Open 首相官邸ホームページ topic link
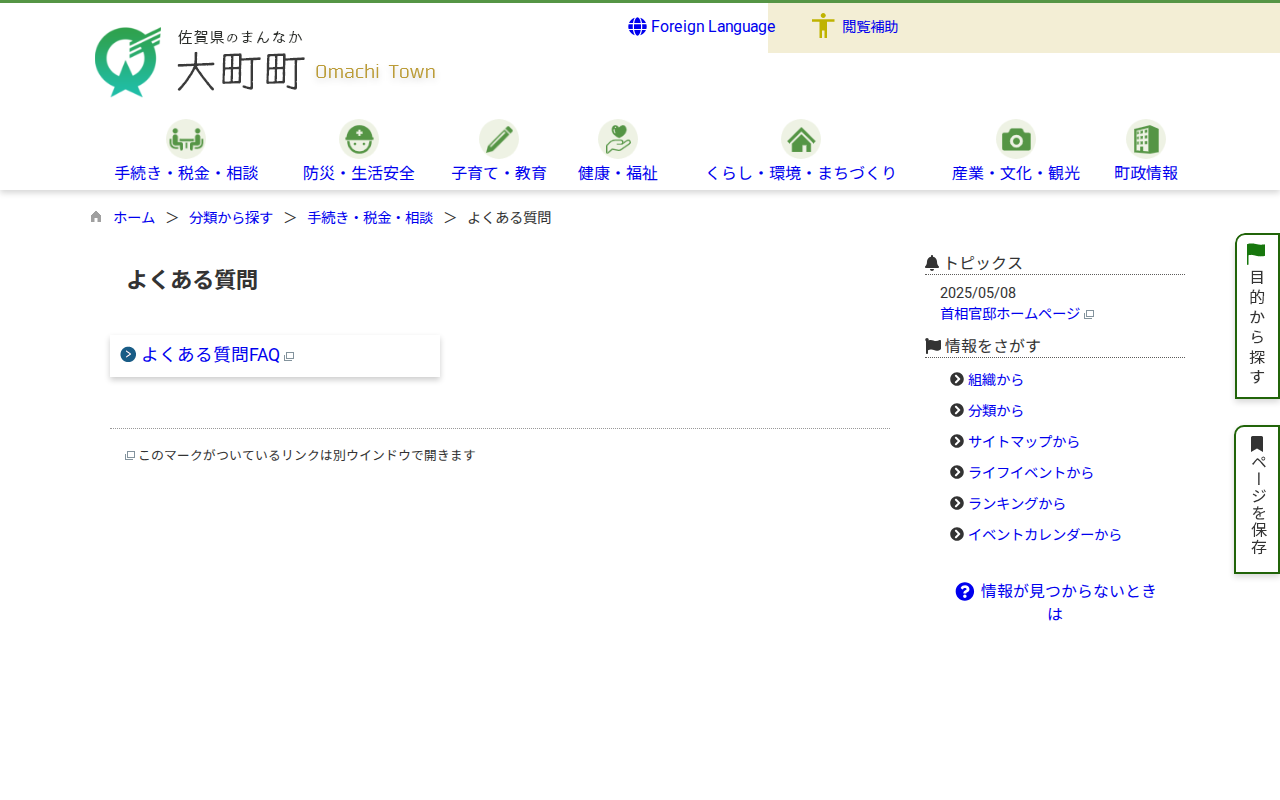1280x800 pixels. point(1010,314)
